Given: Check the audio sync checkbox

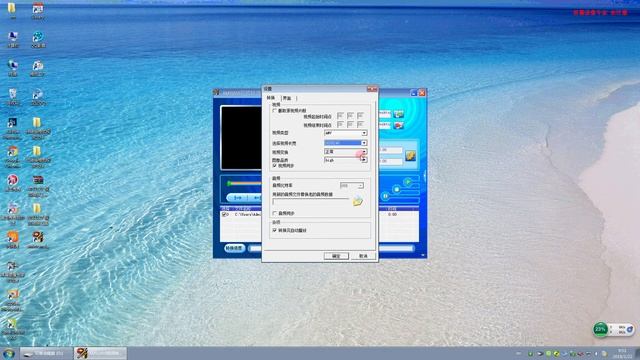Looking at the screenshot, I should [x=275, y=213].
